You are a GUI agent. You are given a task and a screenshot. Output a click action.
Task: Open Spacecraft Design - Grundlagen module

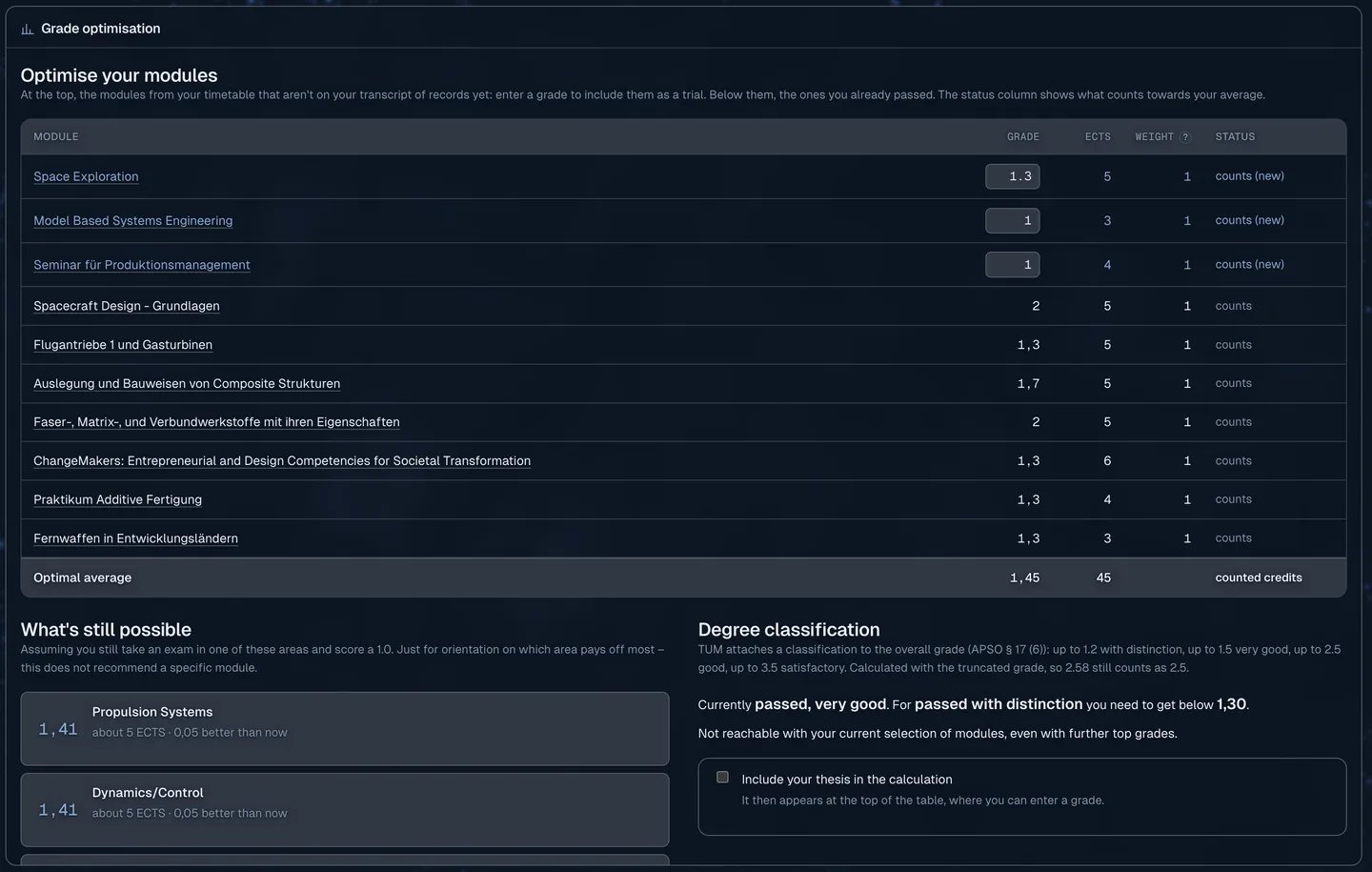[127, 306]
